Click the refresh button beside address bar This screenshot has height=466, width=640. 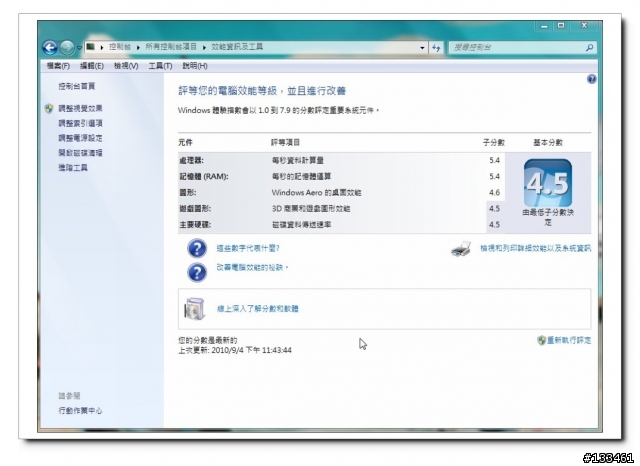436,48
